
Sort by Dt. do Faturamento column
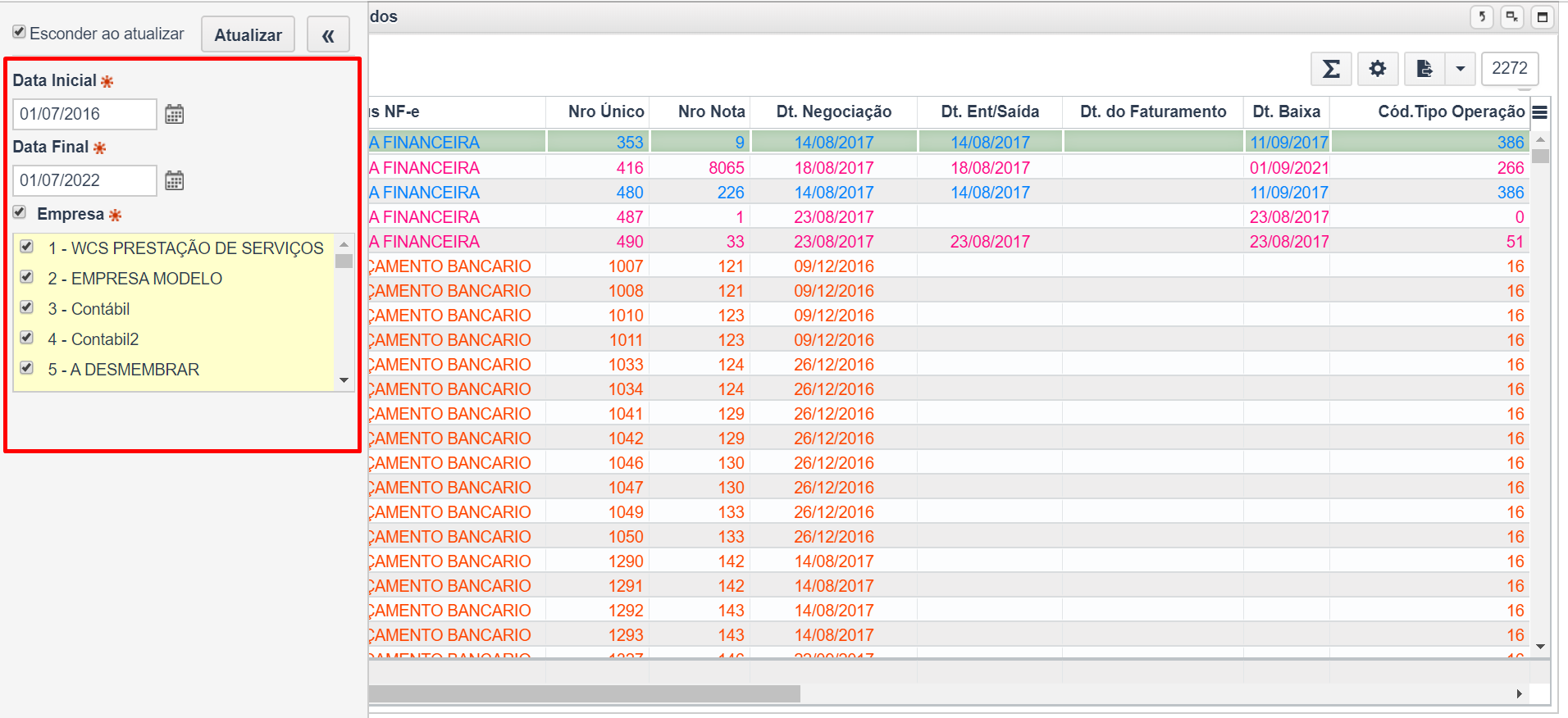pyautogui.click(x=1153, y=112)
